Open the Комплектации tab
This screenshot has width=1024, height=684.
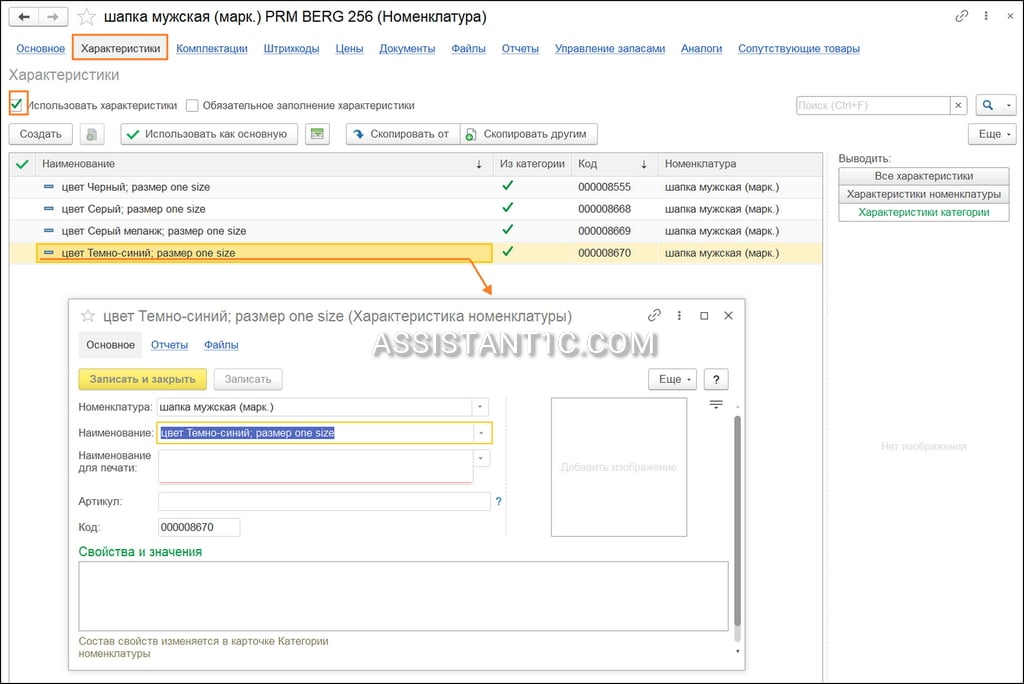212,48
